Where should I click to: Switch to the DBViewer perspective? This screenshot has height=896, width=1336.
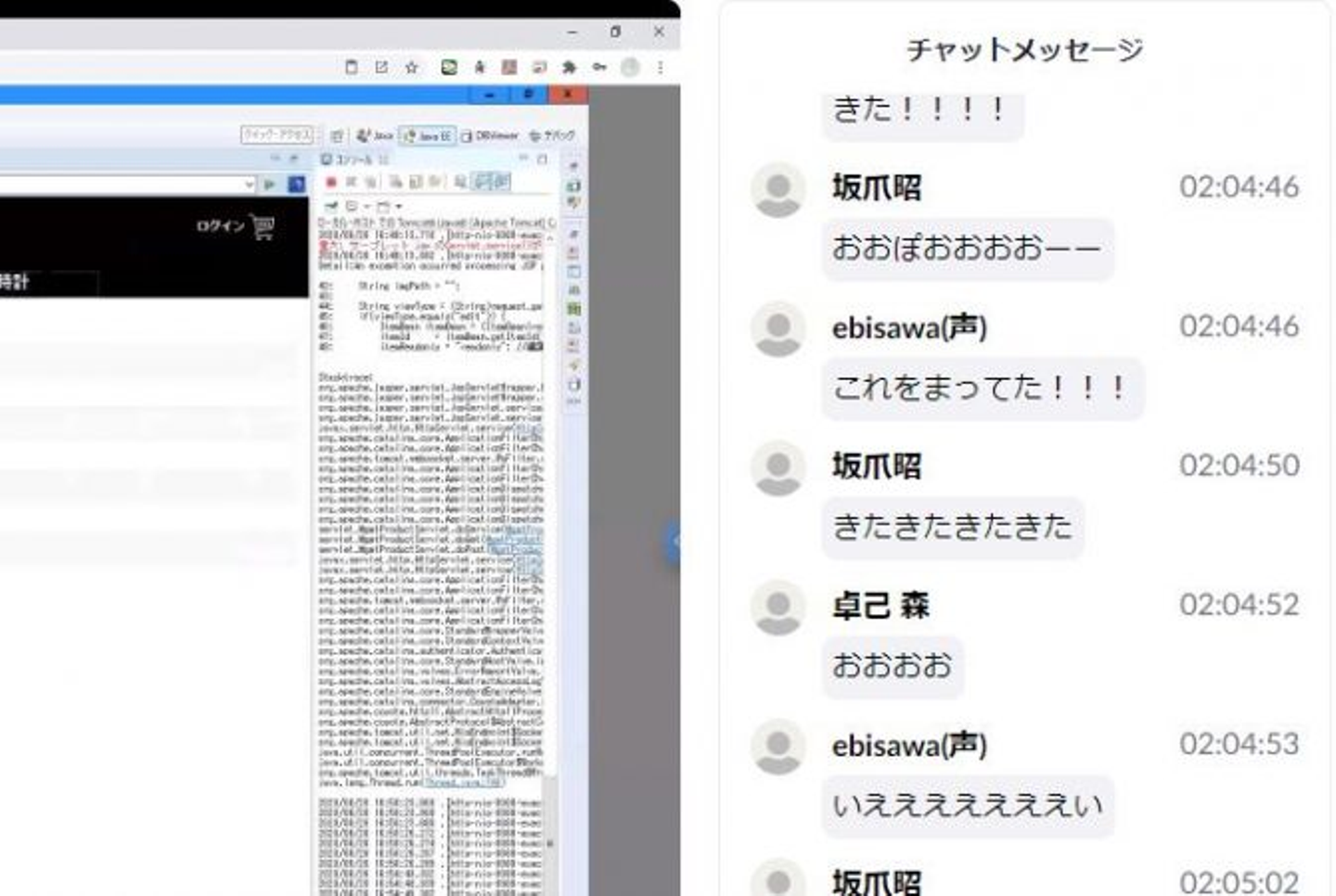[490, 135]
